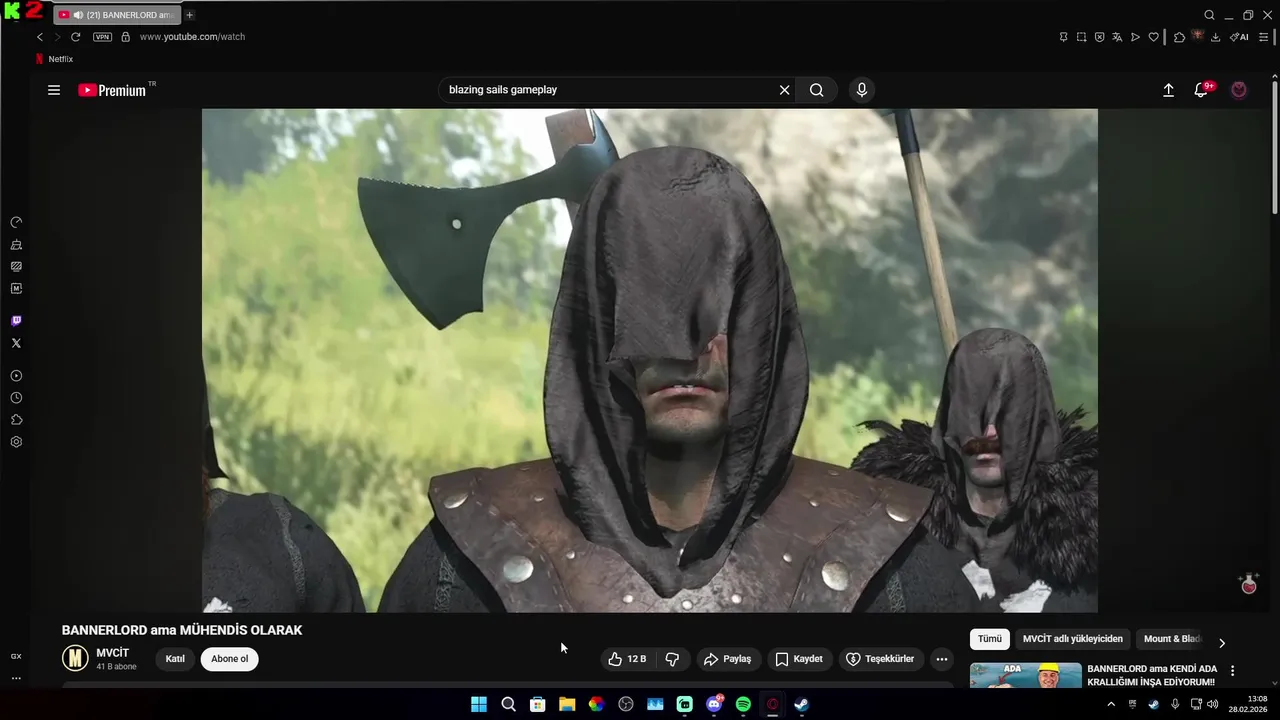
Task: Open more actions three-dot button
Action: pos(941,659)
